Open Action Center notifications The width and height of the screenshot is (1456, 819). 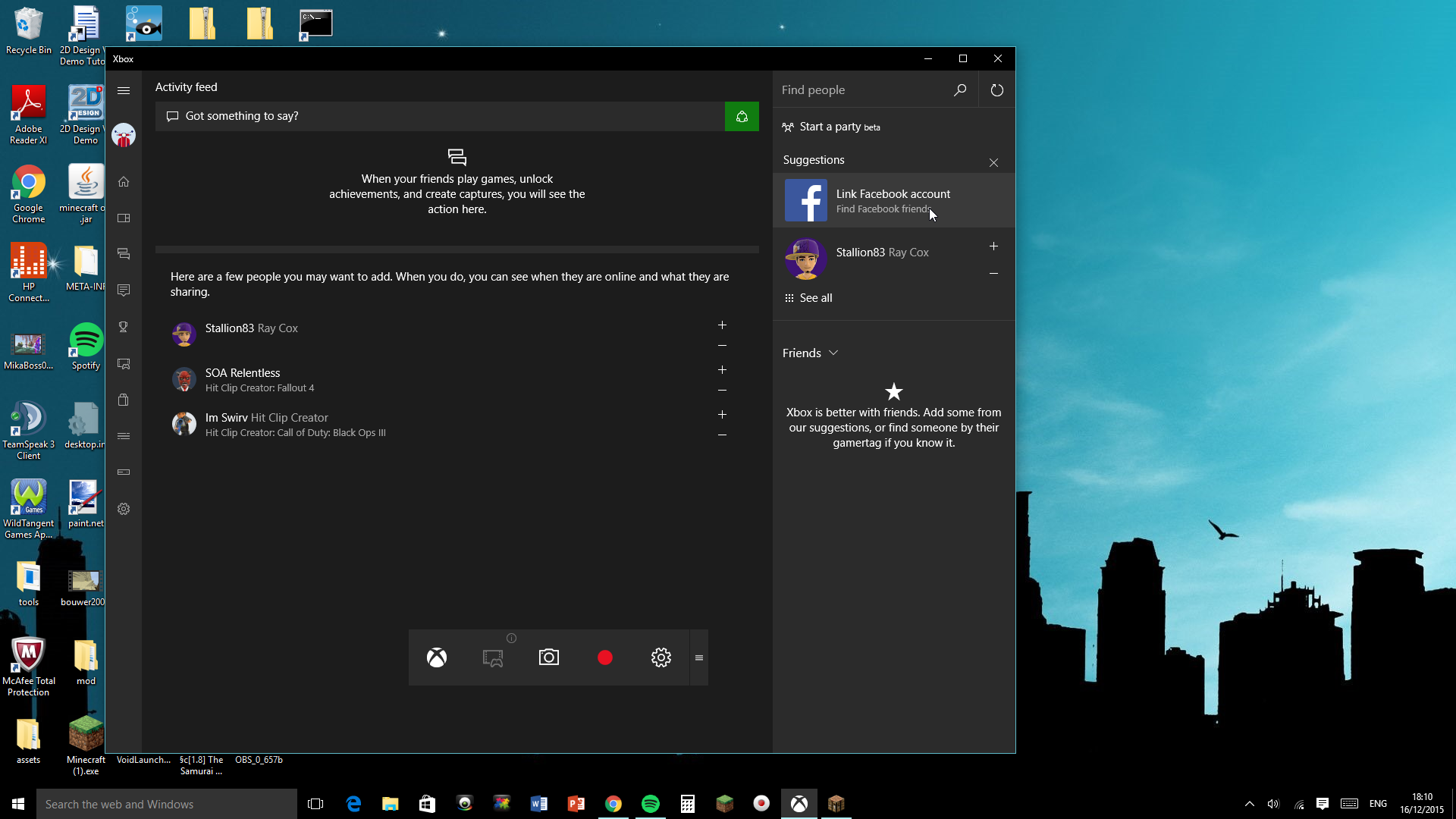coord(1323,804)
